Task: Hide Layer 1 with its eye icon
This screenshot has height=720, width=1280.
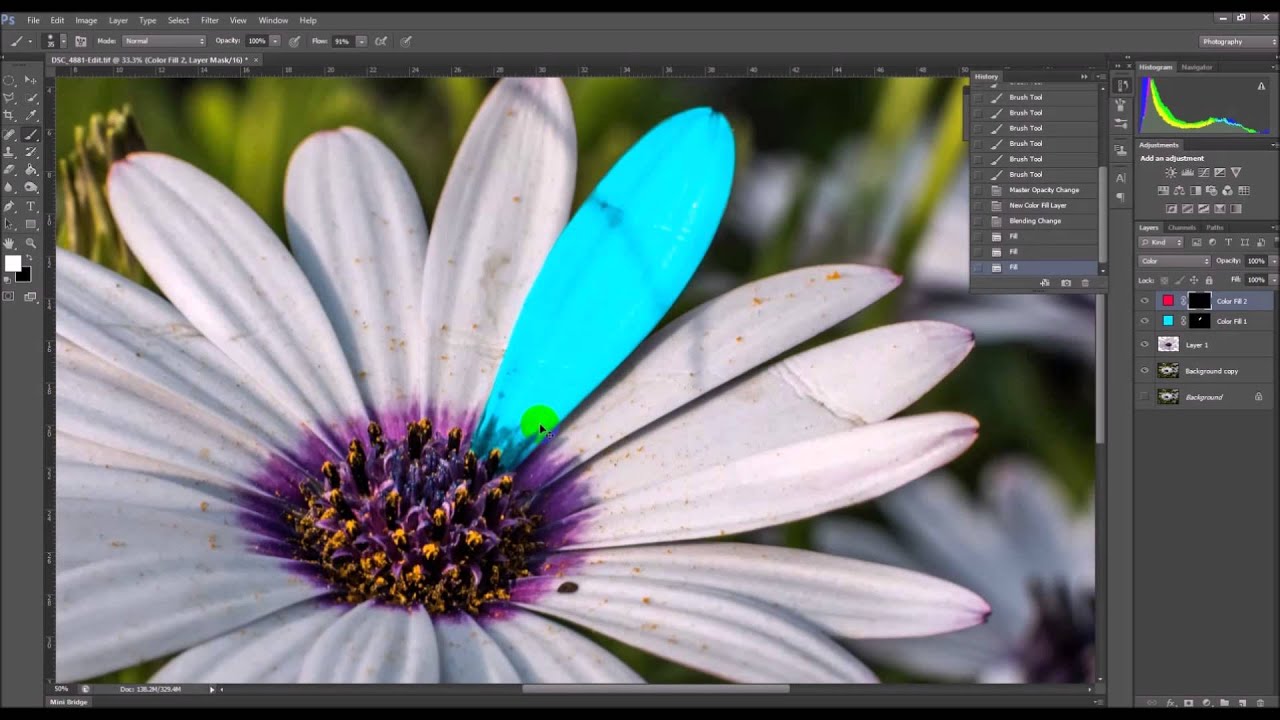Action: tap(1145, 344)
